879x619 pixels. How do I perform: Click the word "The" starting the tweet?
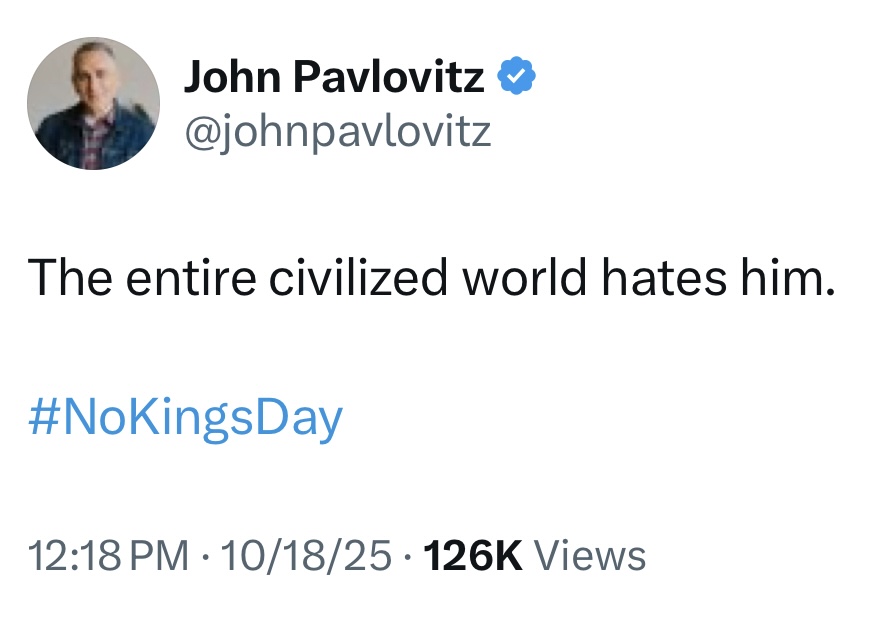[70, 277]
